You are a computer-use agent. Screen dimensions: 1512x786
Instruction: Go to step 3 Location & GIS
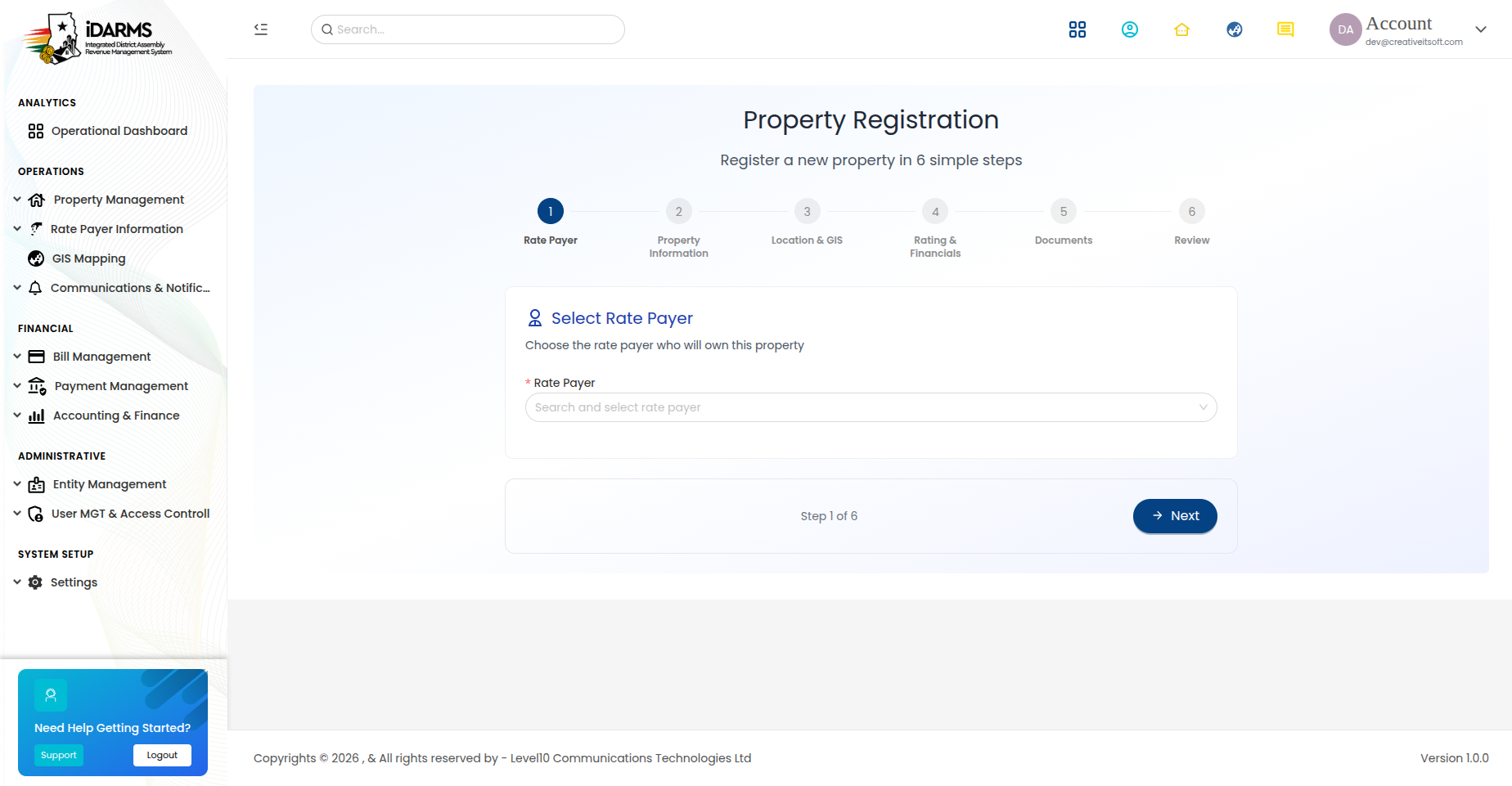(808, 212)
